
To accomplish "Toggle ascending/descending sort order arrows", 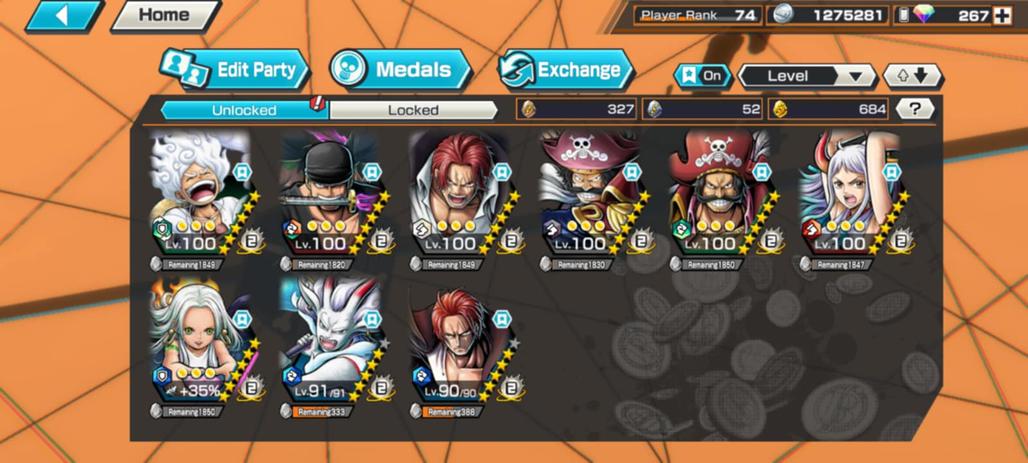I will coord(913,76).
